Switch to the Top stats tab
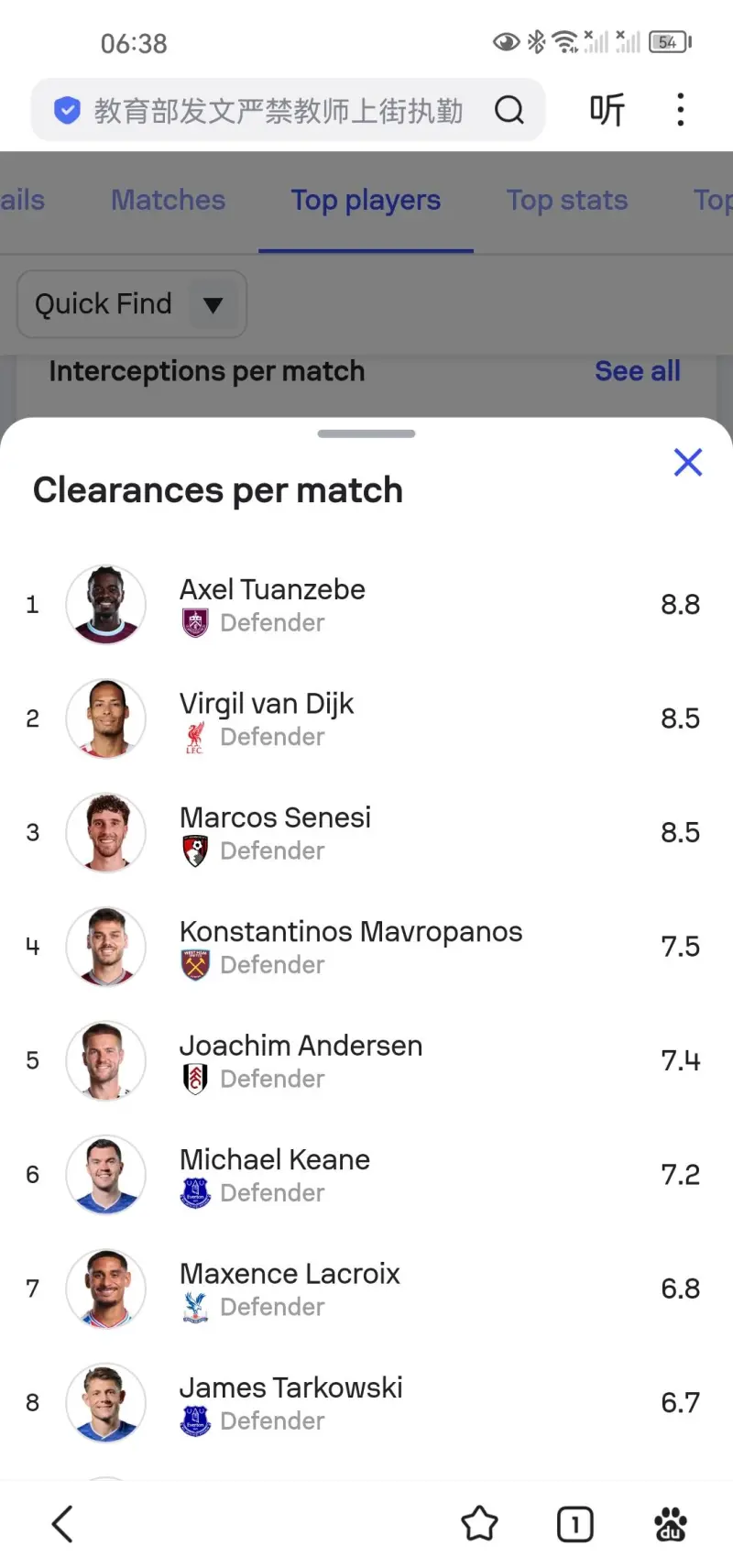 point(567,200)
